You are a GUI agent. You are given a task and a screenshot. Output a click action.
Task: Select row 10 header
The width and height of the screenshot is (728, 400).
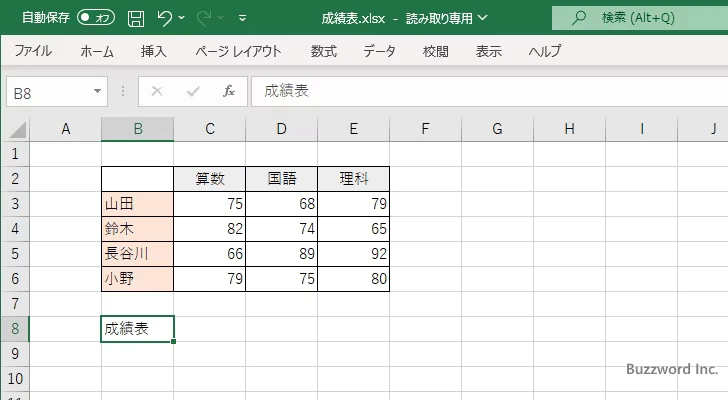pos(15,379)
